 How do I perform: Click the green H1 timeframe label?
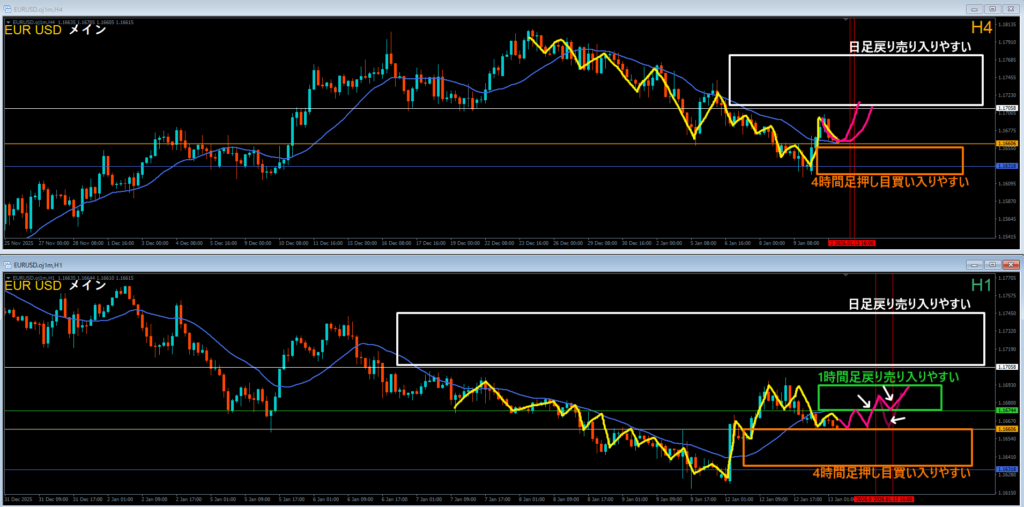(x=981, y=284)
